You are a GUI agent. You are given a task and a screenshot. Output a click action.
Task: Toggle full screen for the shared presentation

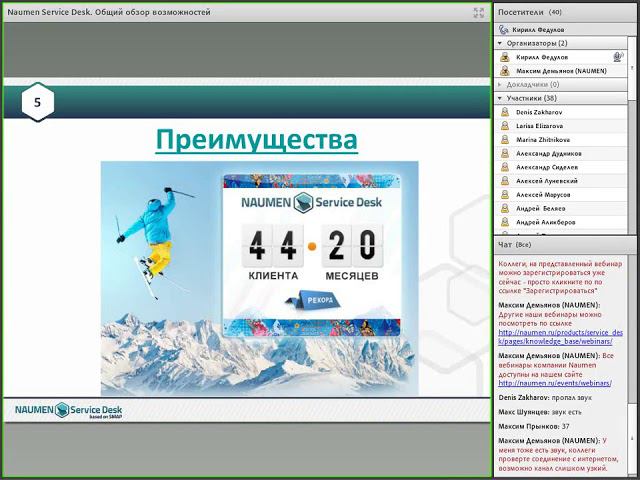pyautogui.click(x=479, y=13)
